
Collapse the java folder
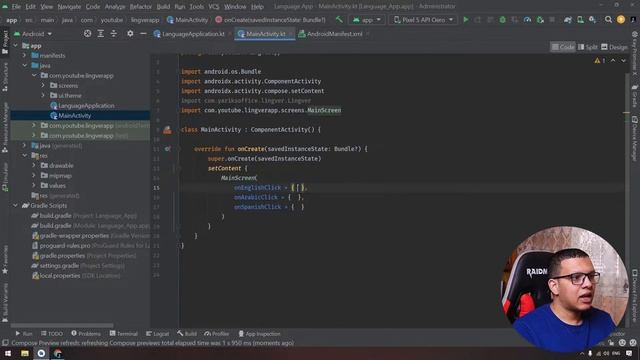24,65
